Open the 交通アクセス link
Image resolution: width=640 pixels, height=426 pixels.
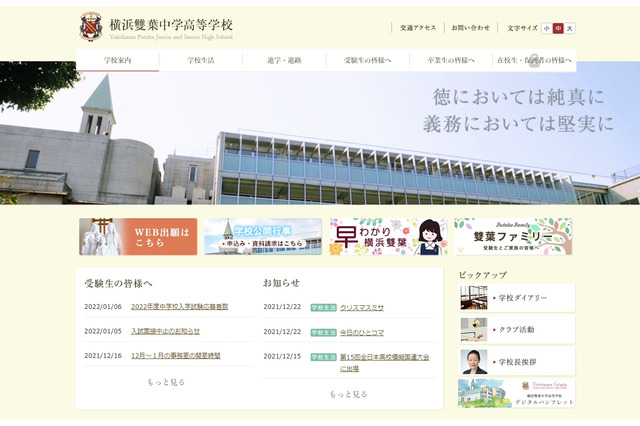point(418,28)
